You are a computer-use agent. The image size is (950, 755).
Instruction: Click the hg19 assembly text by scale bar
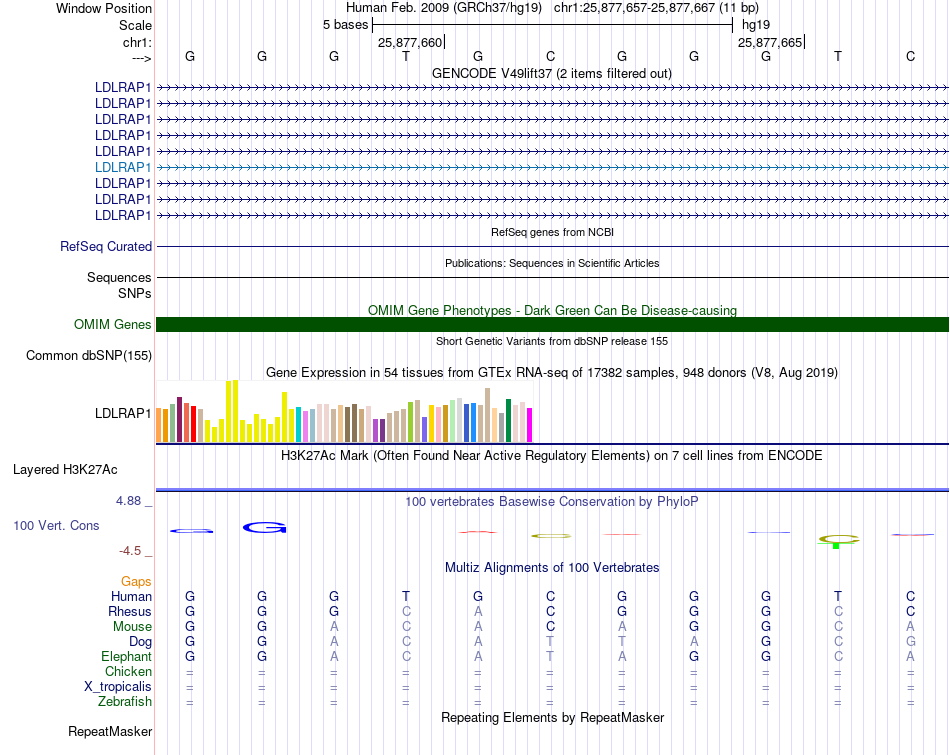(756, 25)
